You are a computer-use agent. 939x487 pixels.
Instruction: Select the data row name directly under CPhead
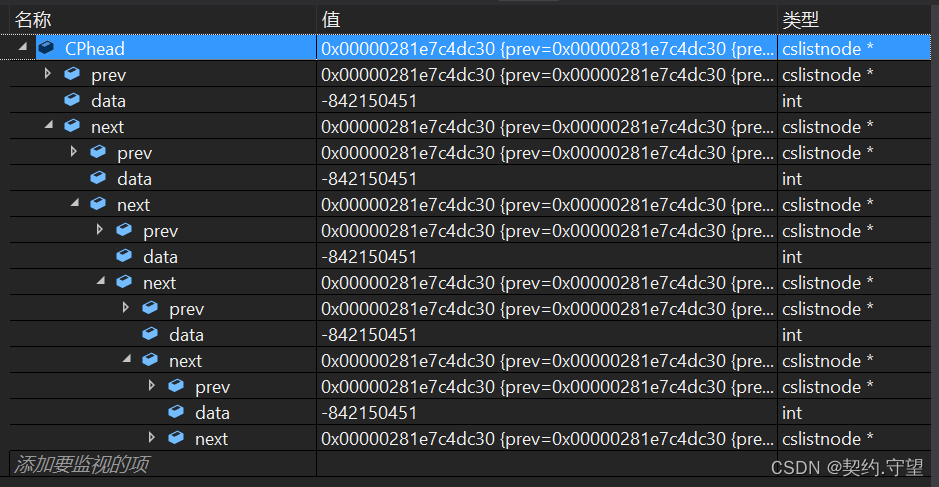[108, 101]
